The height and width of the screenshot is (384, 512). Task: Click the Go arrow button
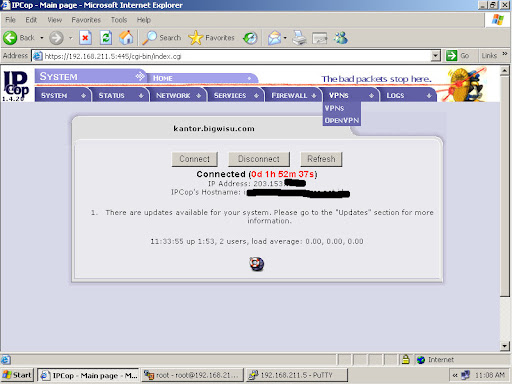point(451,56)
